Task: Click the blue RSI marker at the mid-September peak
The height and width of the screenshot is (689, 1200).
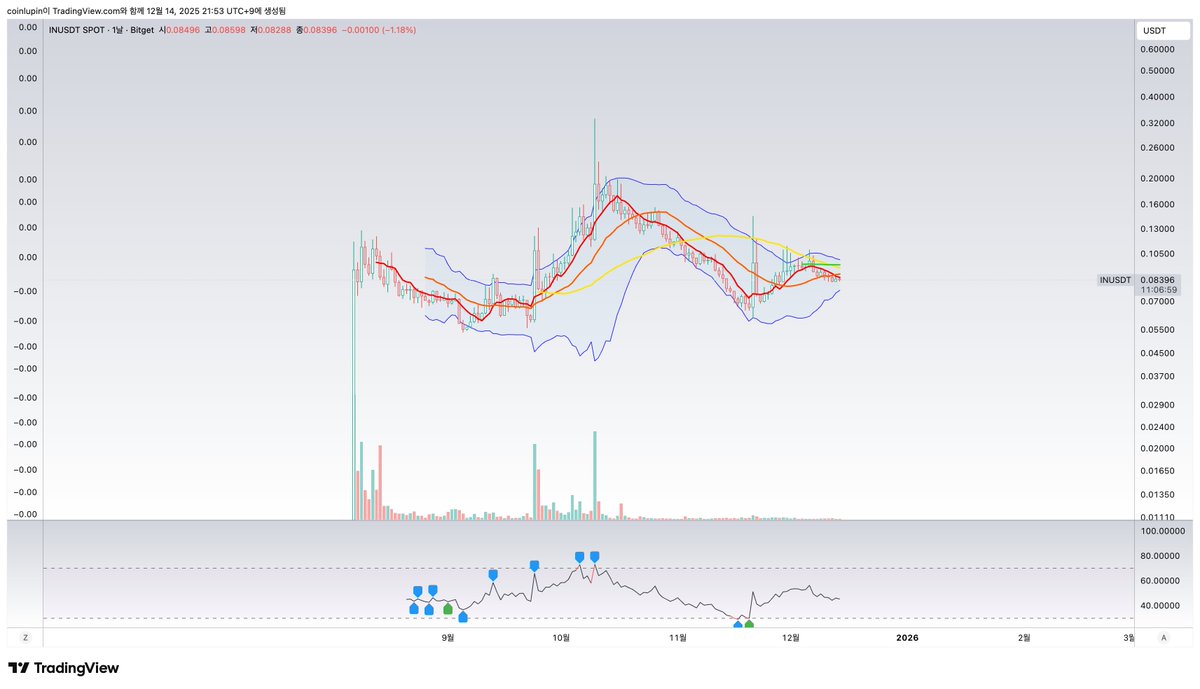Action: [x=493, y=574]
